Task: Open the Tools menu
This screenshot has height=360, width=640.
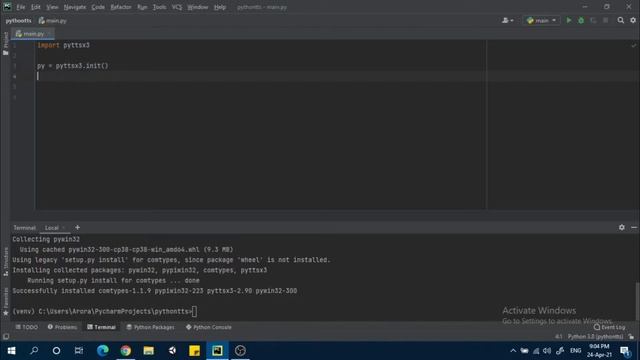Action: pyautogui.click(x=159, y=7)
